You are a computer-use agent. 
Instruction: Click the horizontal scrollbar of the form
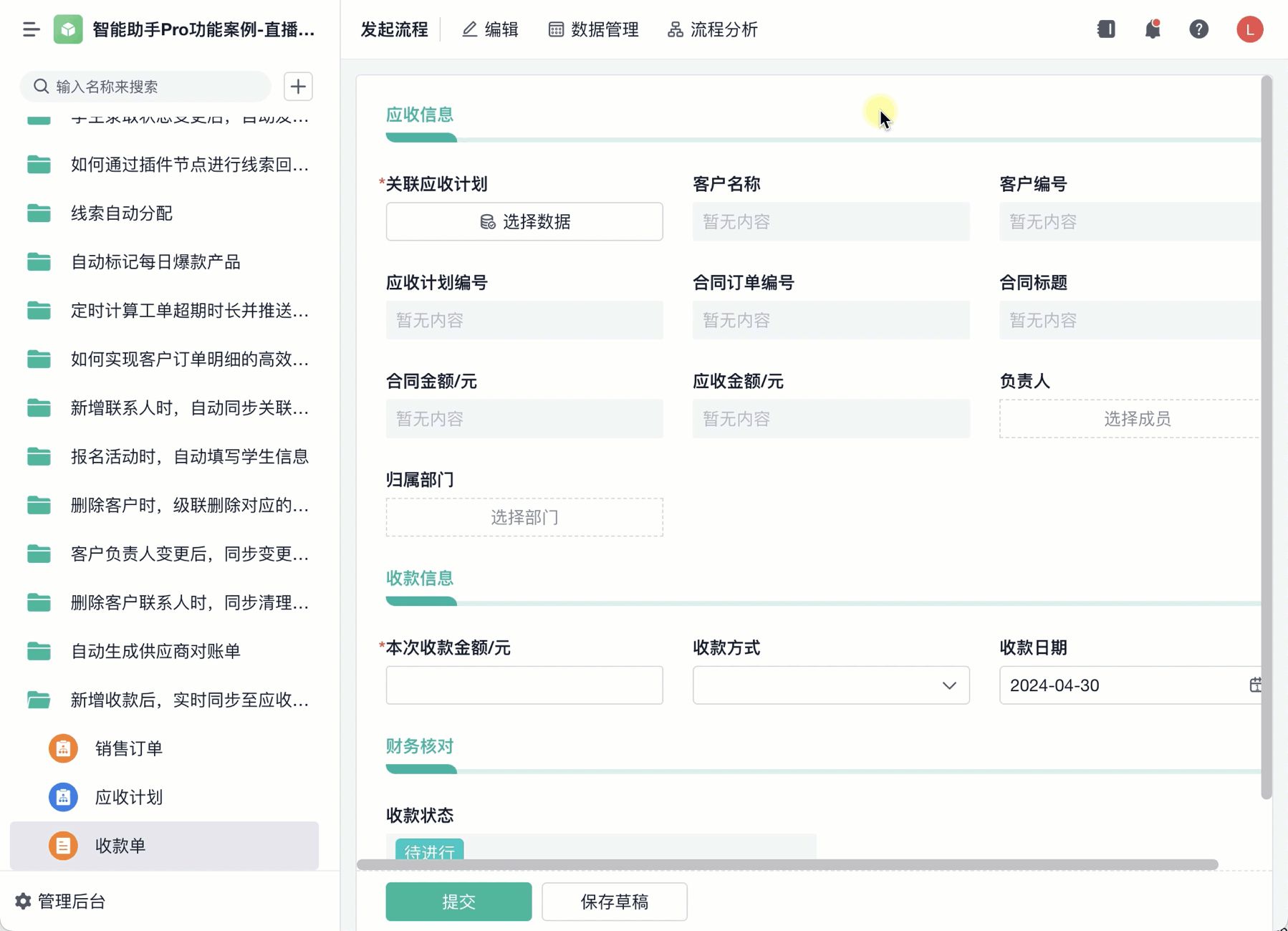787,864
